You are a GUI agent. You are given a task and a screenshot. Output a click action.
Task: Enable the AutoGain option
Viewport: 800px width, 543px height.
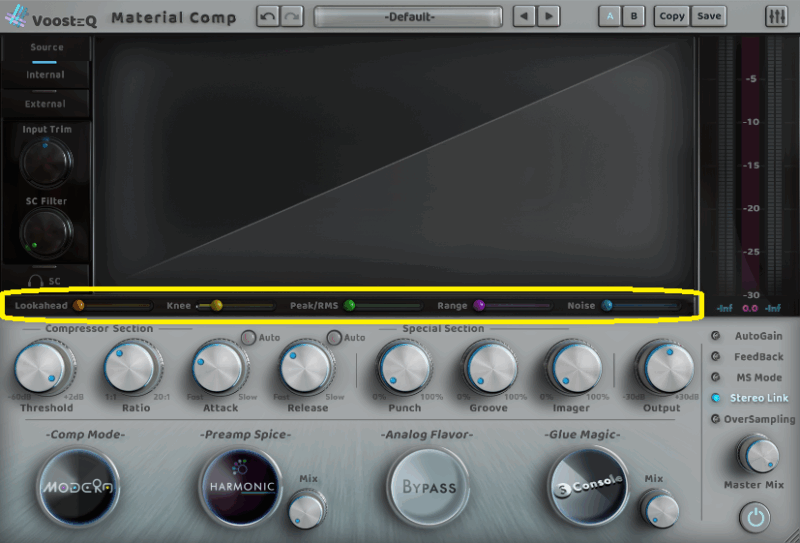(715, 337)
